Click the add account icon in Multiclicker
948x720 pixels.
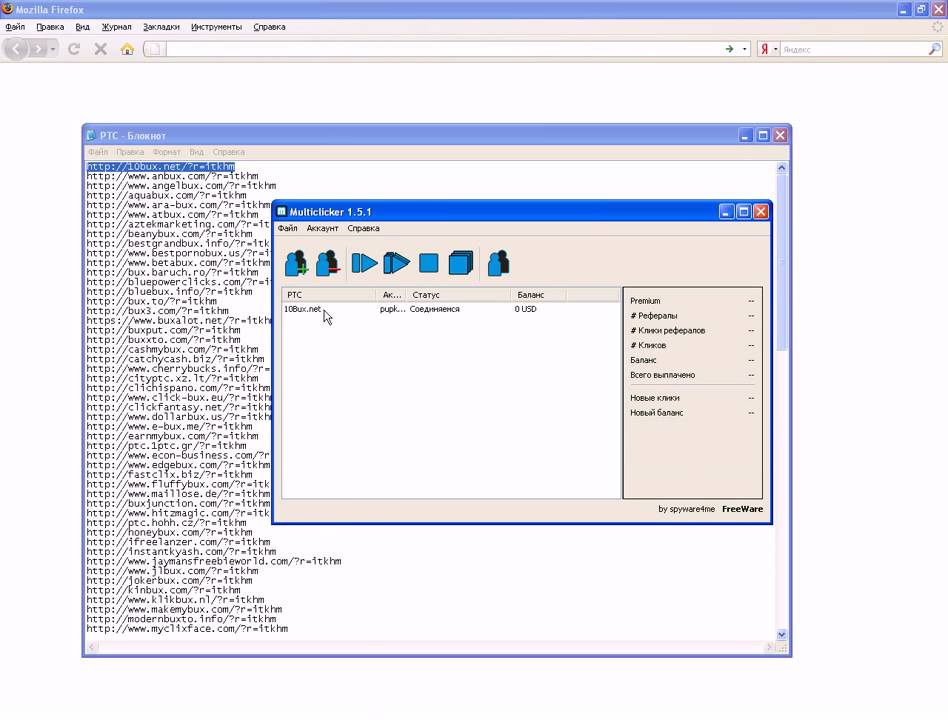[x=296, y=264]
